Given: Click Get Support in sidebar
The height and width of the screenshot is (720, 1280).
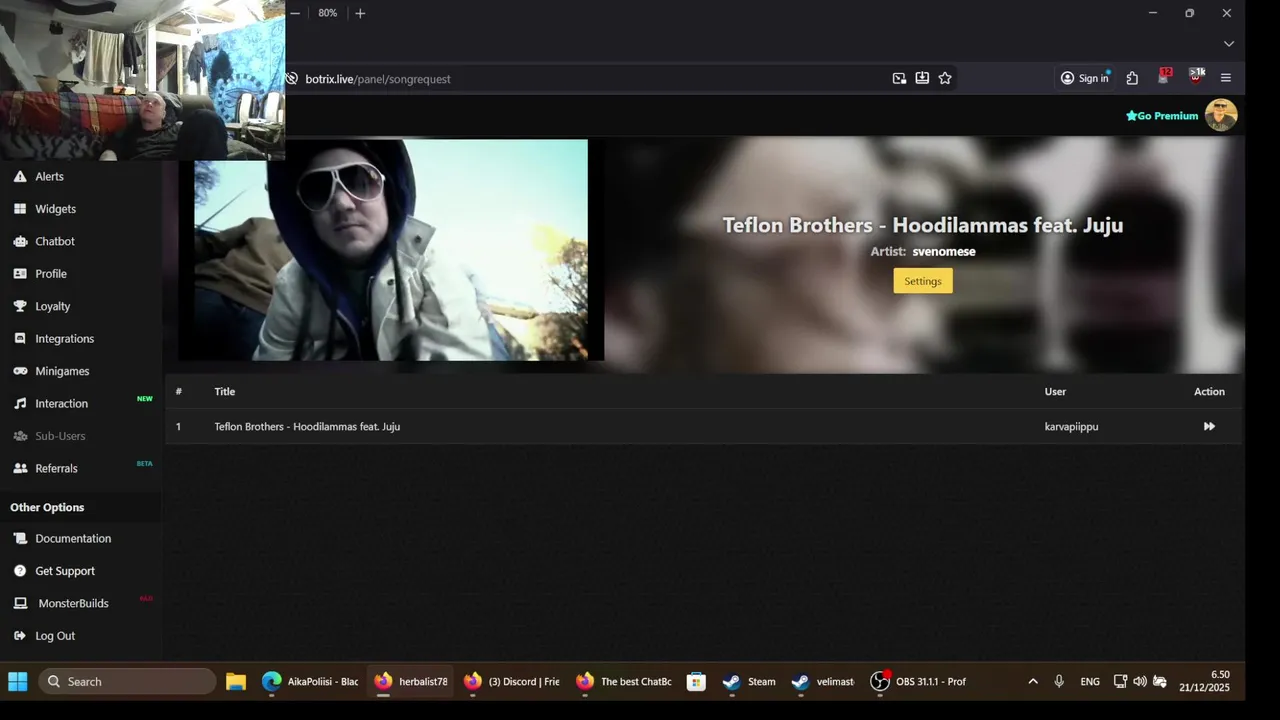Looking at the screenshot, I should click(65, 571).
